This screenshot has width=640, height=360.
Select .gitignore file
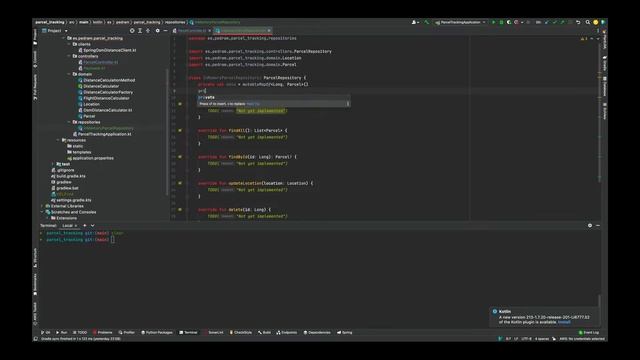tap(63, 170)
